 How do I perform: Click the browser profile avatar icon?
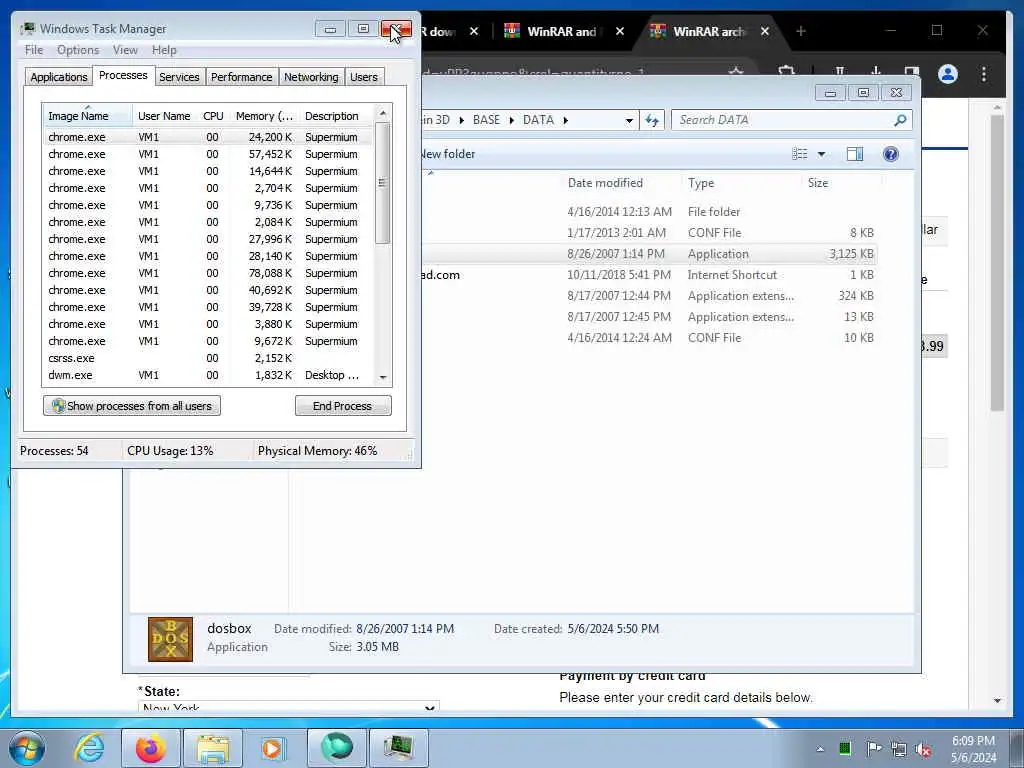click(948, 74)
